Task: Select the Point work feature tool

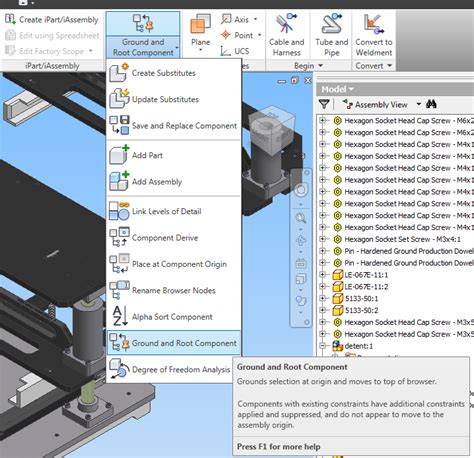Action: point(237,35)
